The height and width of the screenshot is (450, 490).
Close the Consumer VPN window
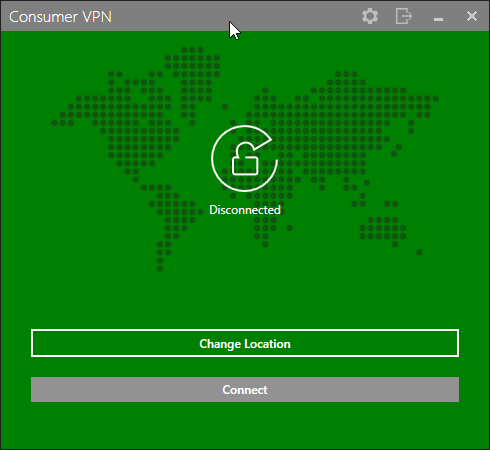(x=472, y=16)
